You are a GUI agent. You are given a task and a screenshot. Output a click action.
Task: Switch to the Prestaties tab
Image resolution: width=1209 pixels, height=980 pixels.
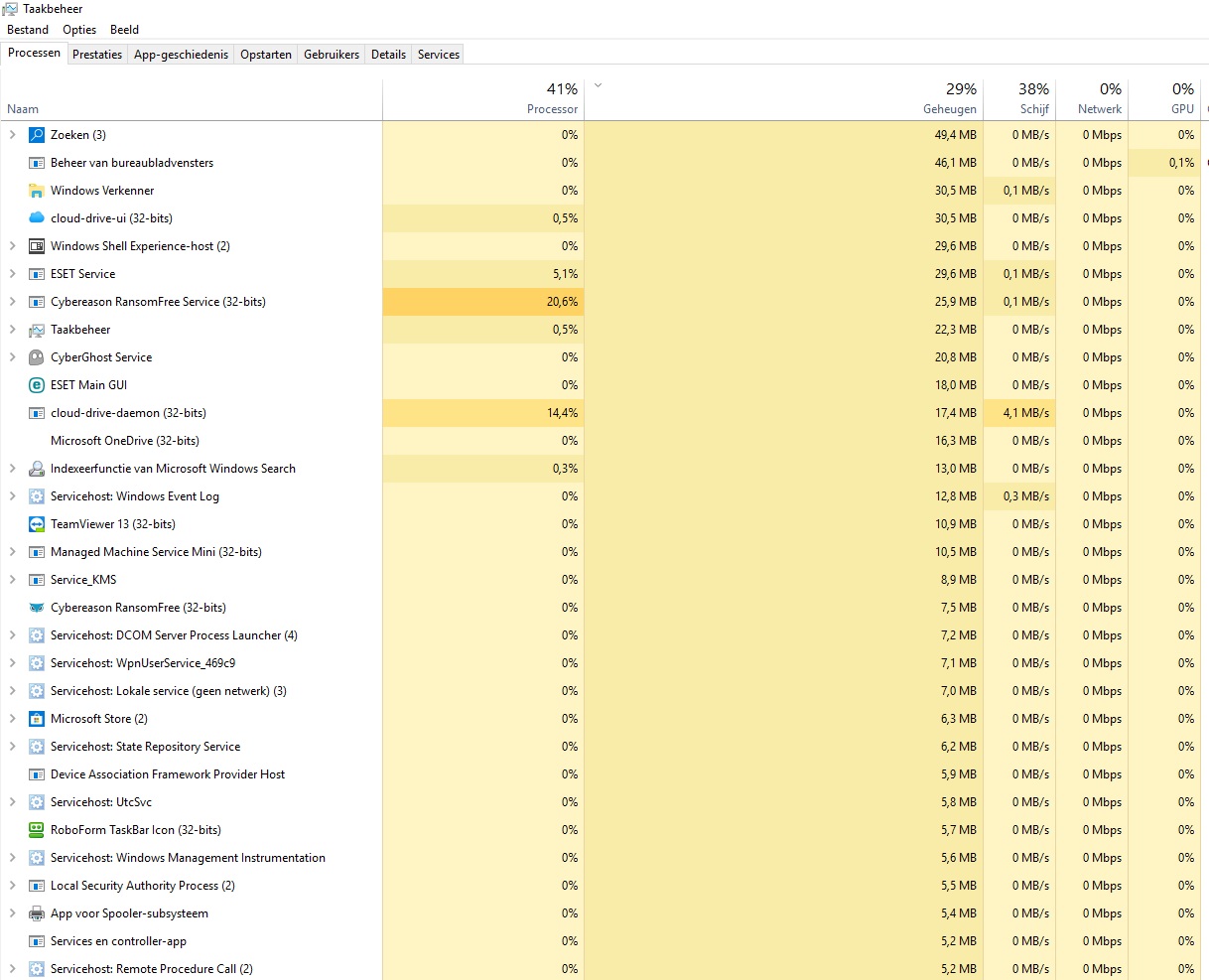(x=97, y=55)
